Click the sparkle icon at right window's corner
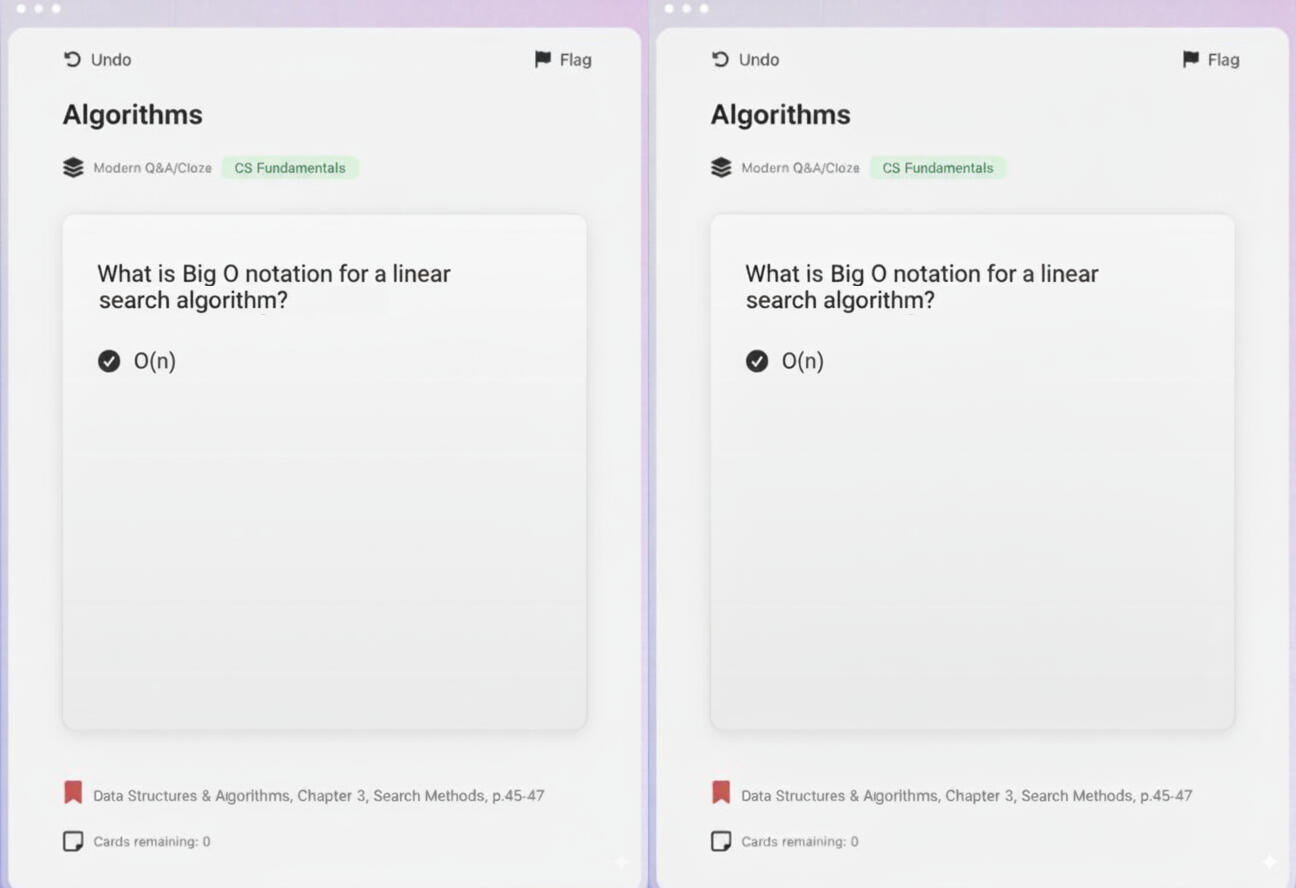This screenshot has width=1296, height=888. (1269, 861)
